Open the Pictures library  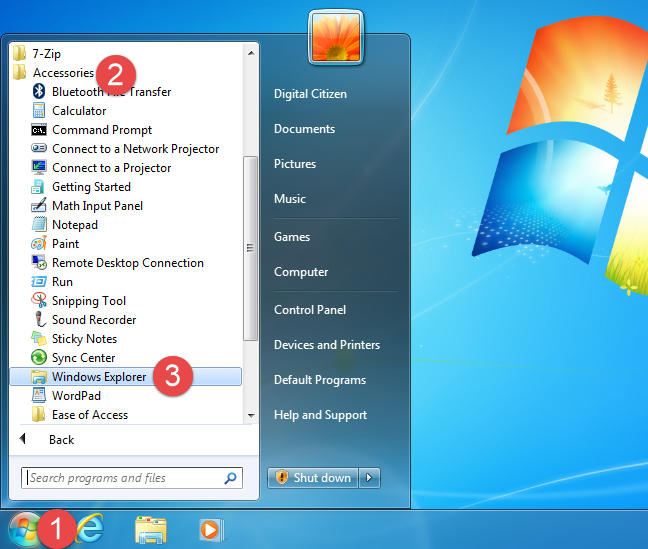pyautogui.click(x=295, y=164)
